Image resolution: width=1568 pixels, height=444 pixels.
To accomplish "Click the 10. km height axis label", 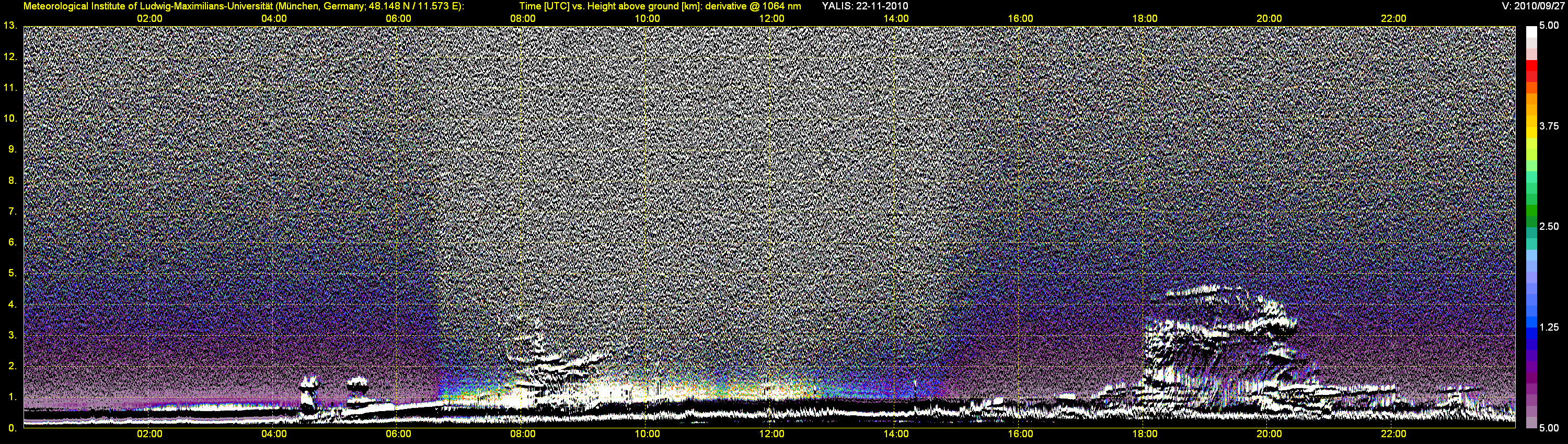I will coord(10,118).
